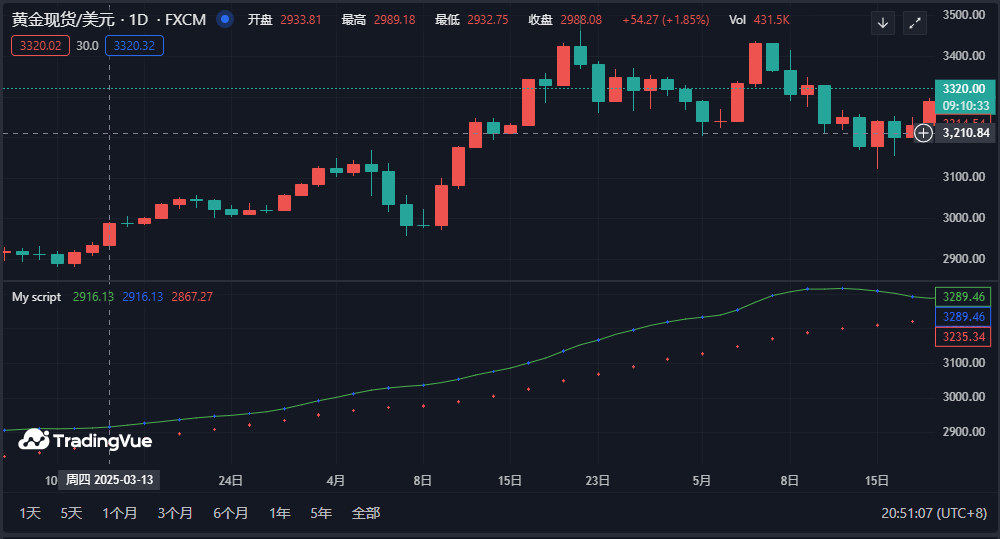Click the 周四 2025-03-13 date label
Image resolution: width=1000 pixels, height=539 pixels.
pos(109,480)
